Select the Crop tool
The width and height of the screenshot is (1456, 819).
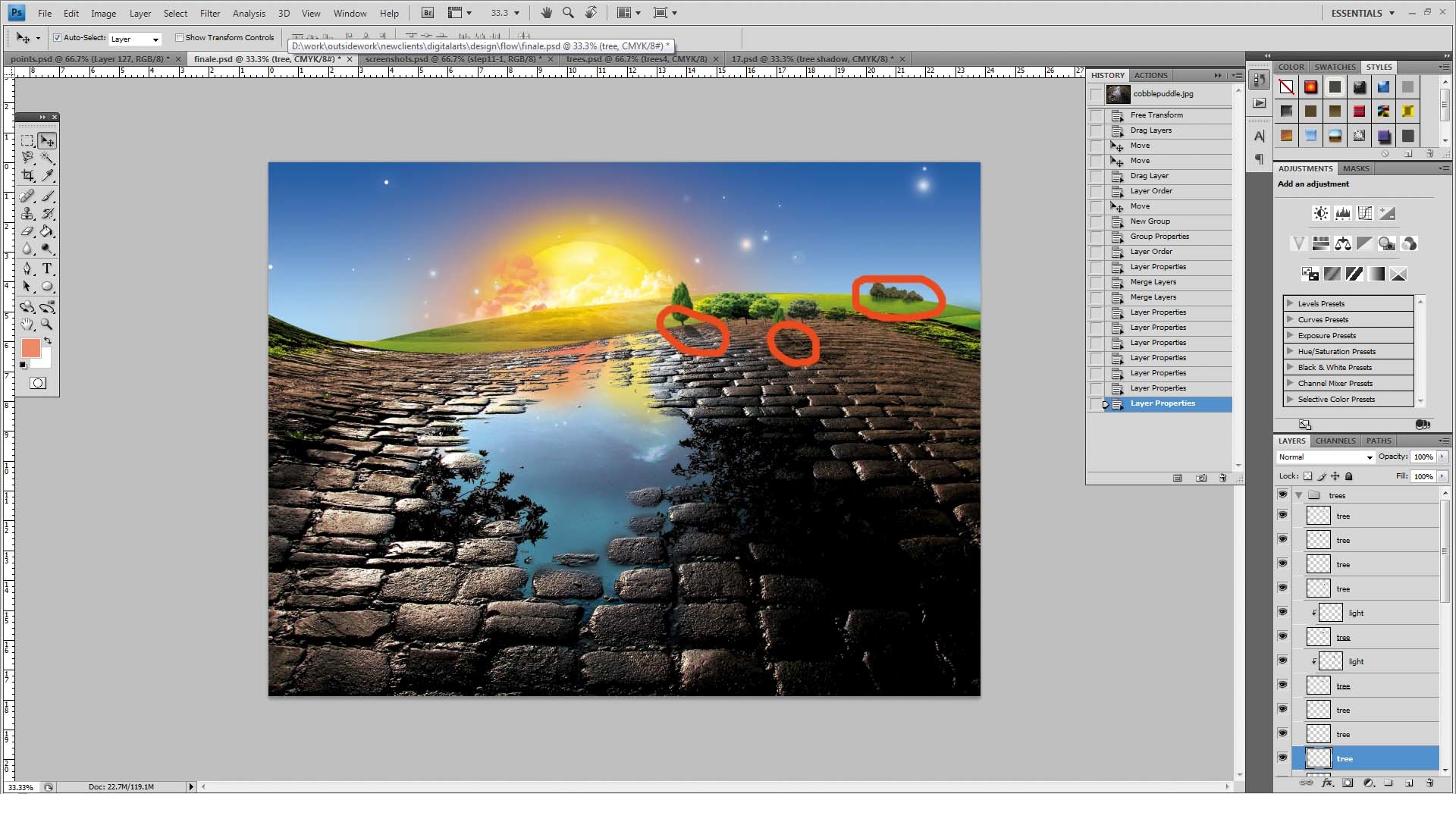pos(28,175)
